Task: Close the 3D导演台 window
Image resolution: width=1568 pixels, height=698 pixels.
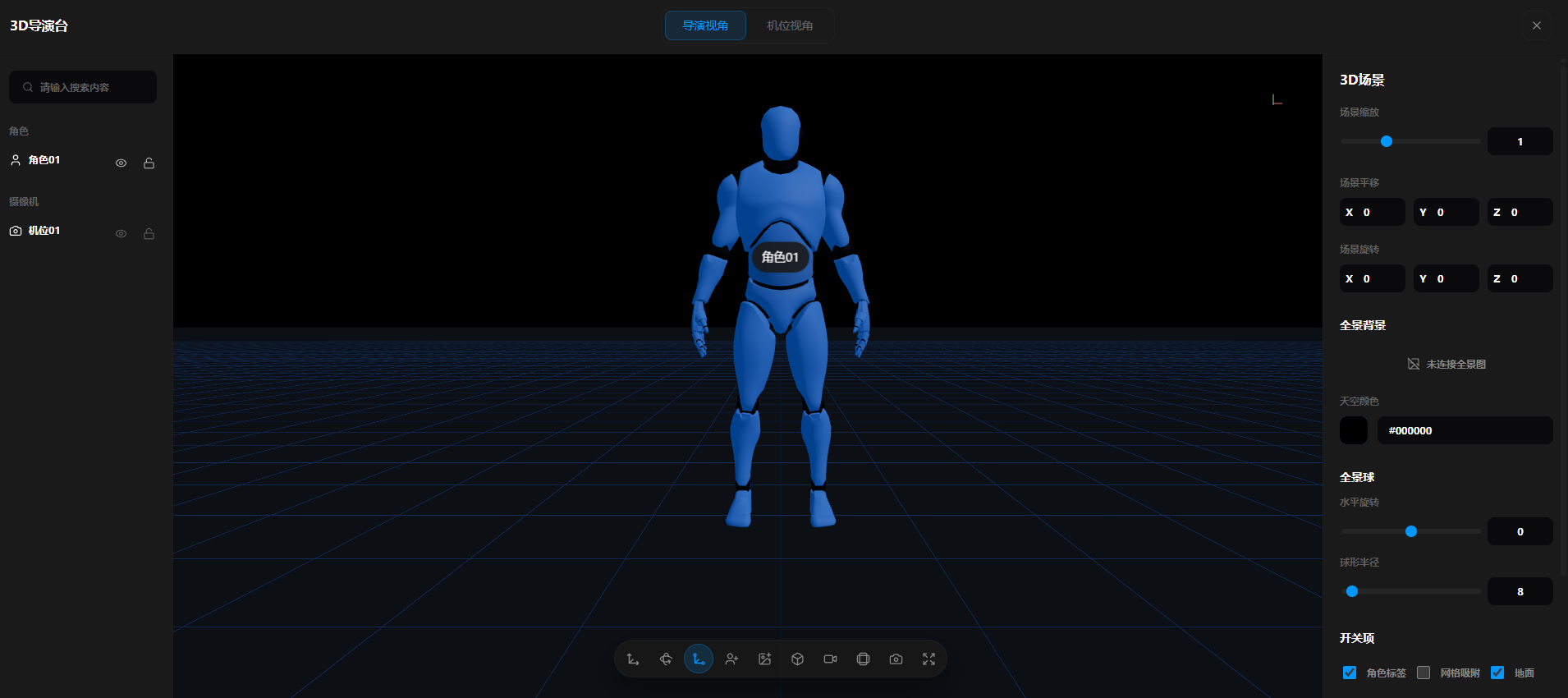Action: [x=1537, y=25]
